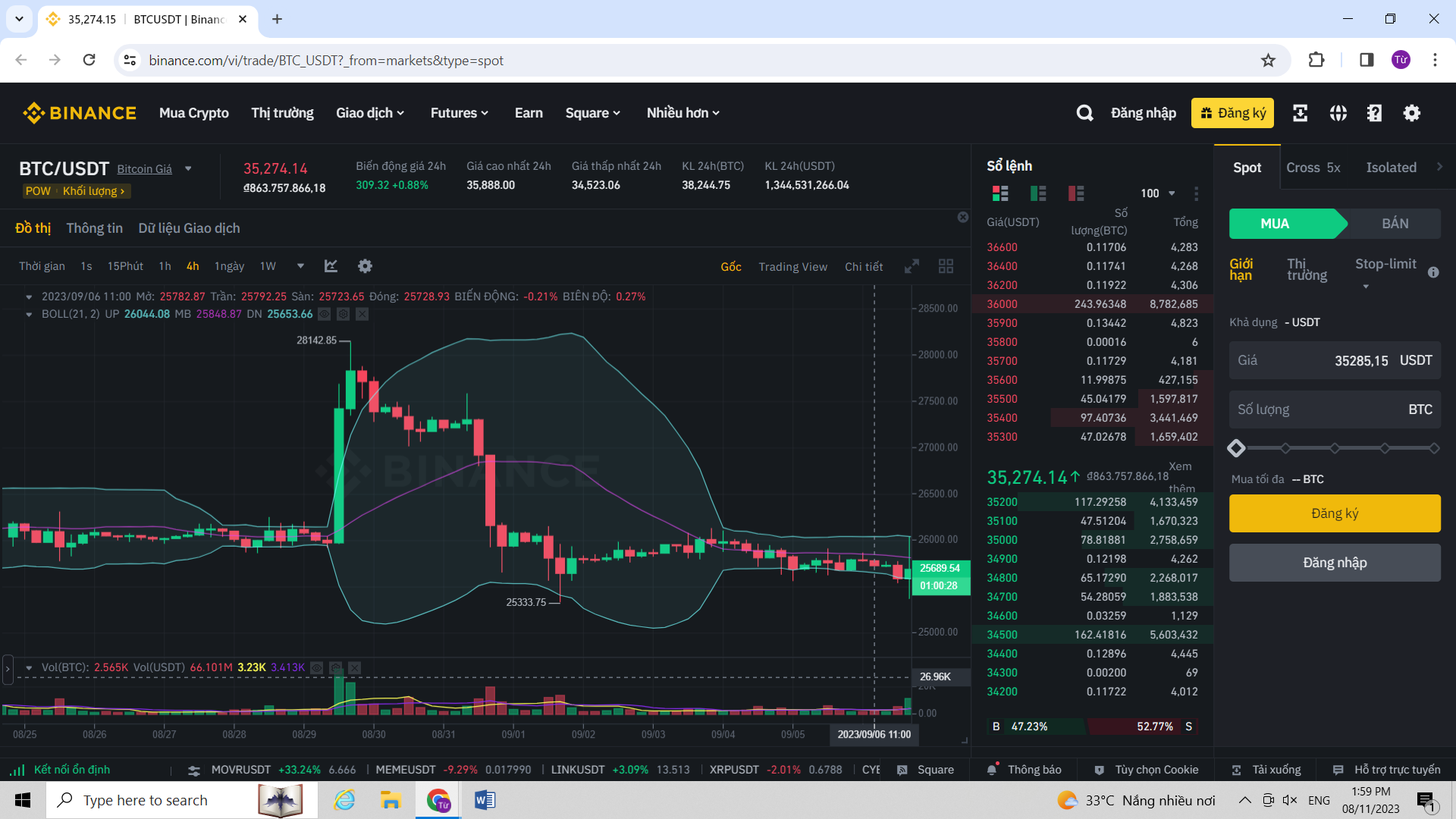
Task: Expand the Square menu
Action: tap(593, 113)
